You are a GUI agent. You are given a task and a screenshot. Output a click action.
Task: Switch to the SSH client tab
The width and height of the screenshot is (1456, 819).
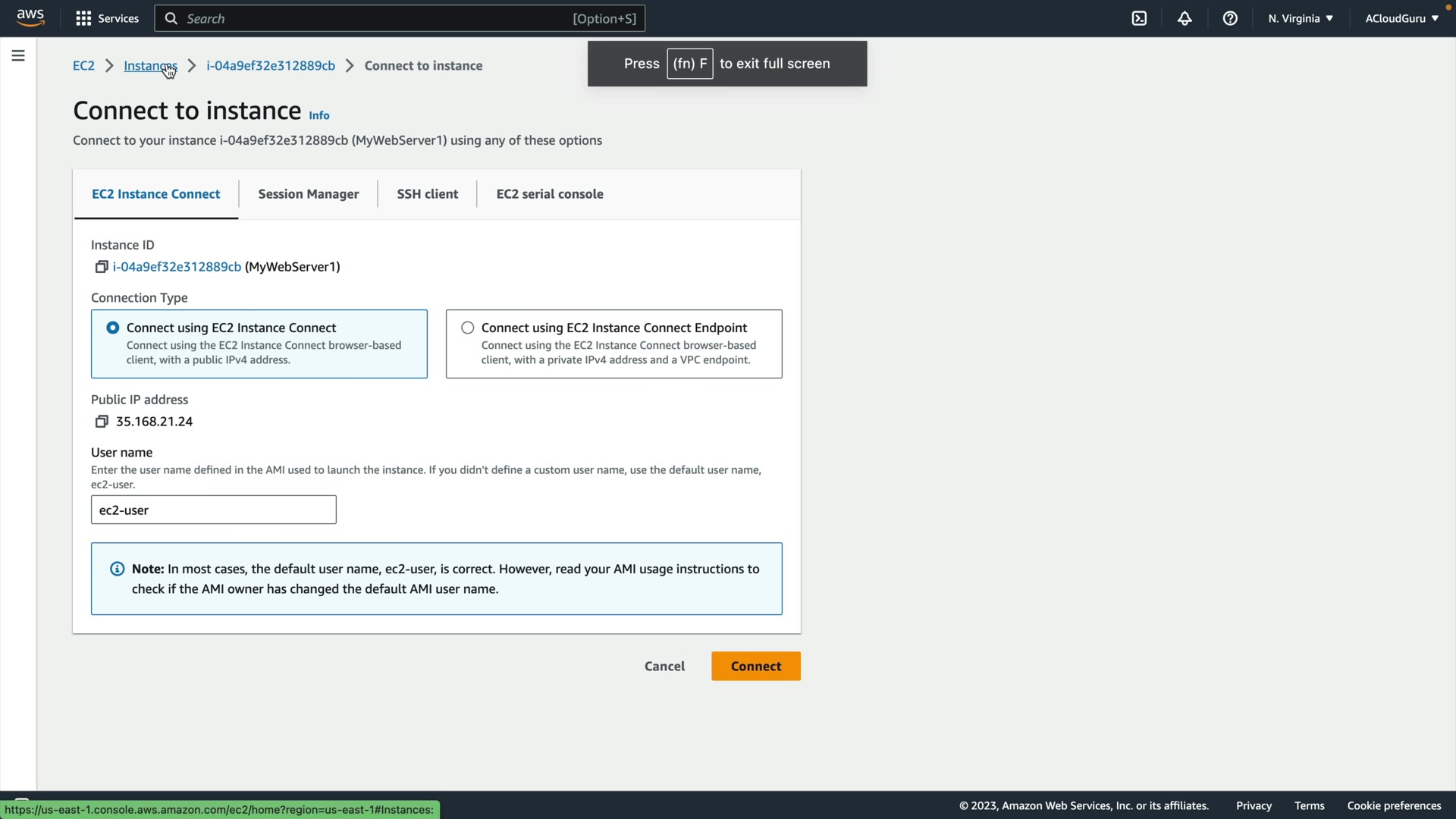(x=427, y=194)
